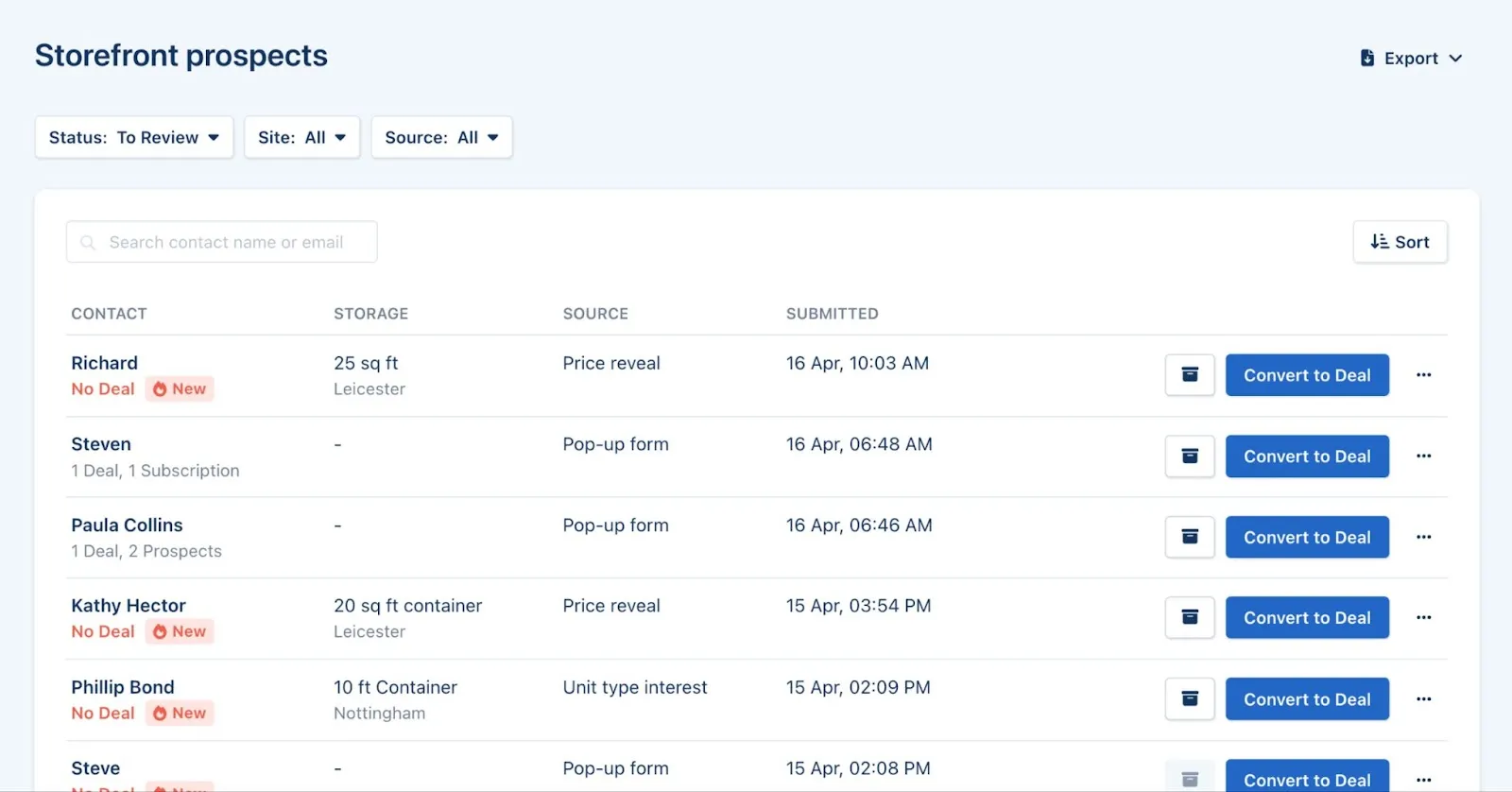Expand the Export chevron menu
Viewport: 1512px width, 792px height.
click(1455, 59)
